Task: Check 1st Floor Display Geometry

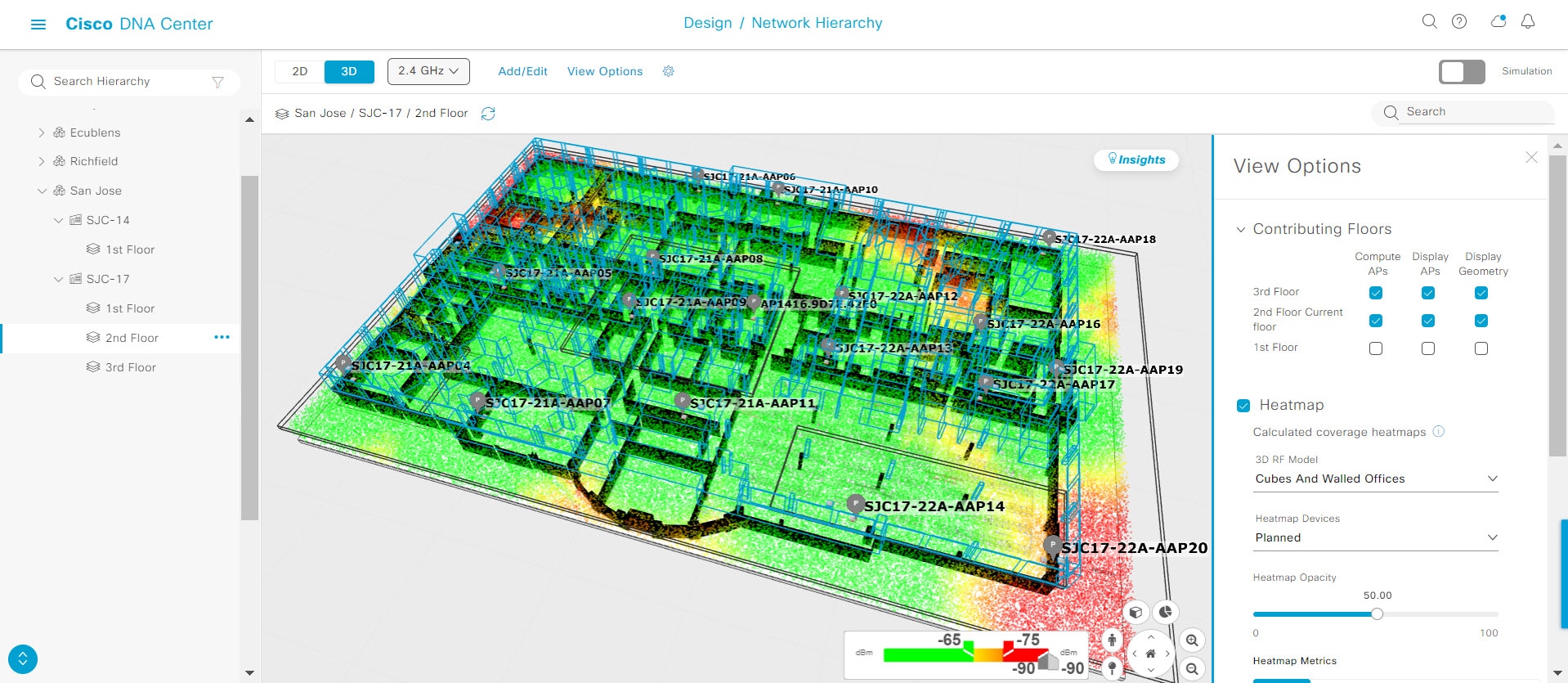Action: coord(1481,348)
